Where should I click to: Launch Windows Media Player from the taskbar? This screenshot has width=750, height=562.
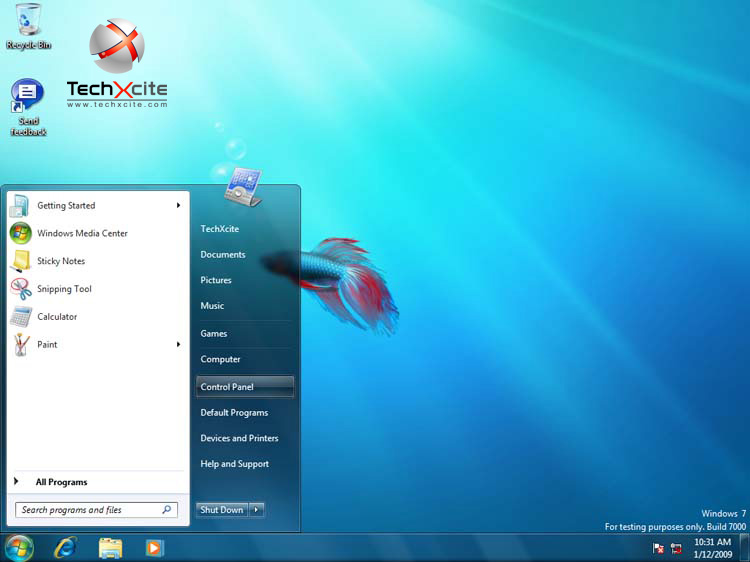click(x=154, y=548)
